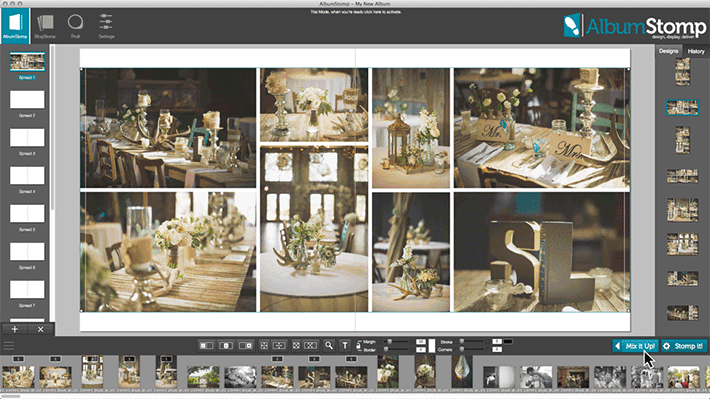Image resolution: width=710 pixels, height=399 pixels.
Task: Select Spread 2 thumbnail
Action: (27, 100)
